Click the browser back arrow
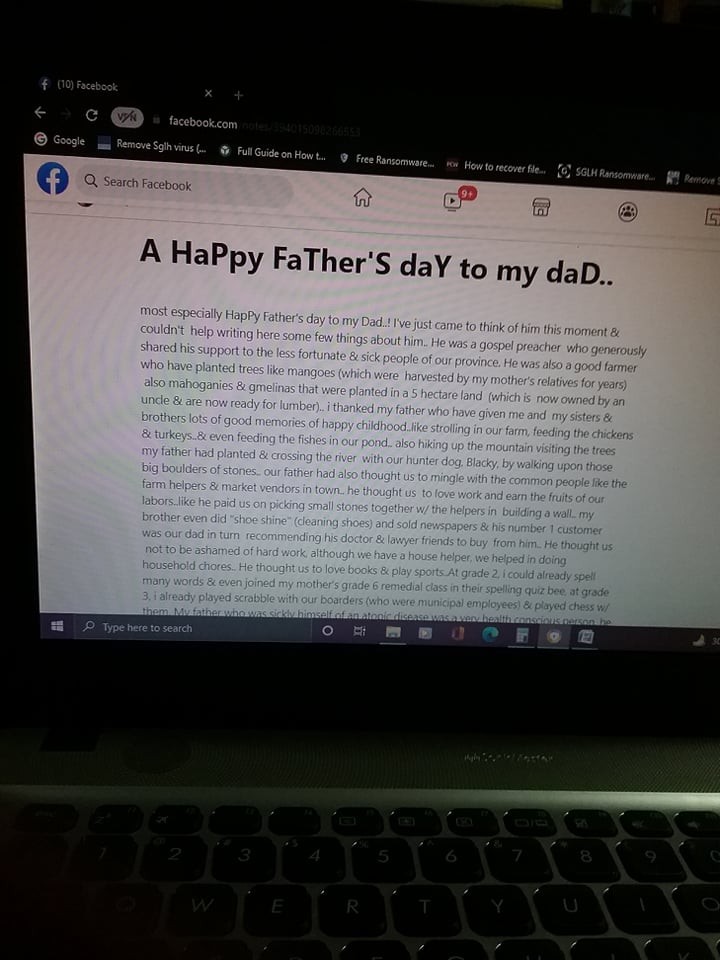Screen dimensions: 720x960 [x=40, y=112]
